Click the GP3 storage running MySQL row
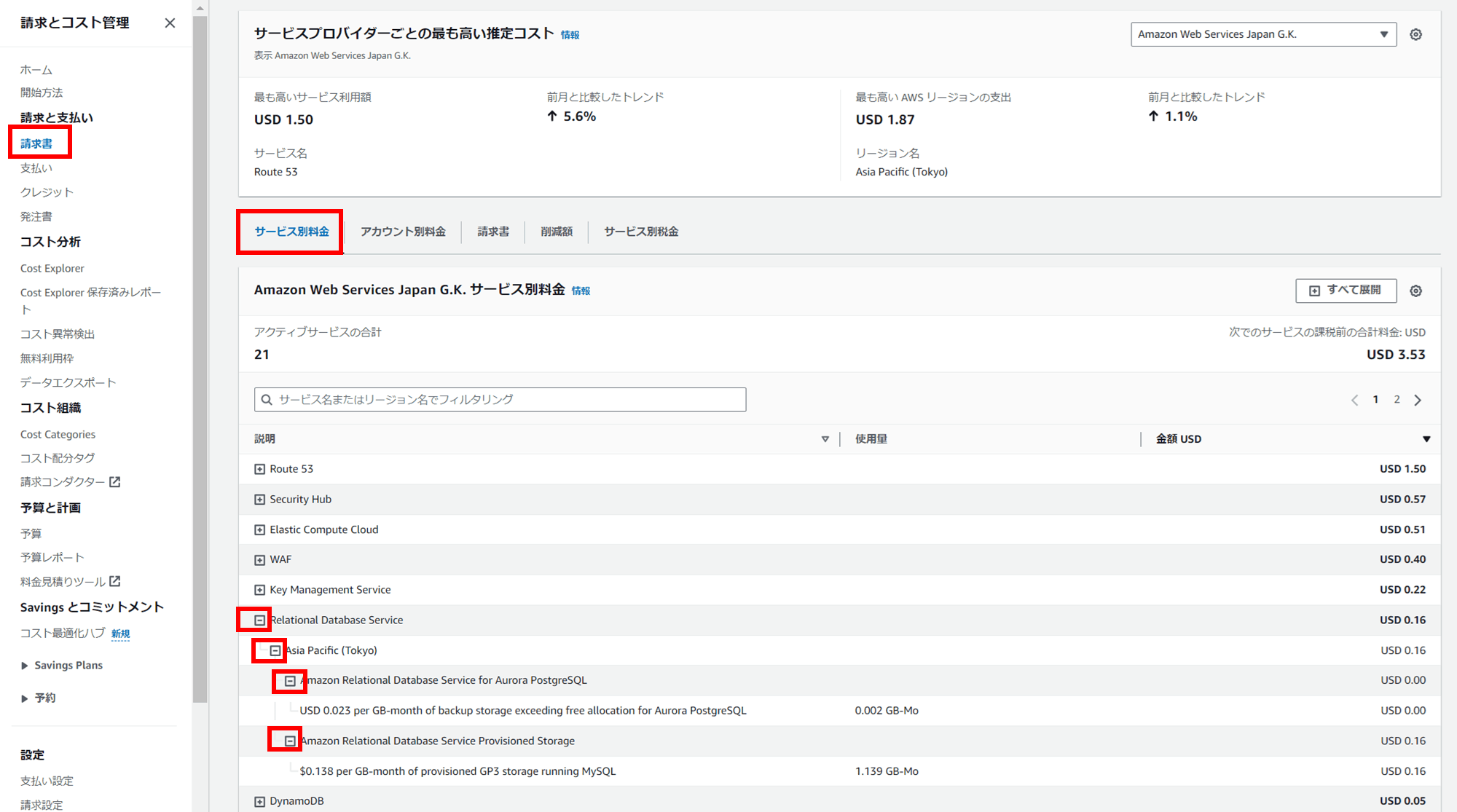This screenshot has width=1457, height=812. (839, 771)
